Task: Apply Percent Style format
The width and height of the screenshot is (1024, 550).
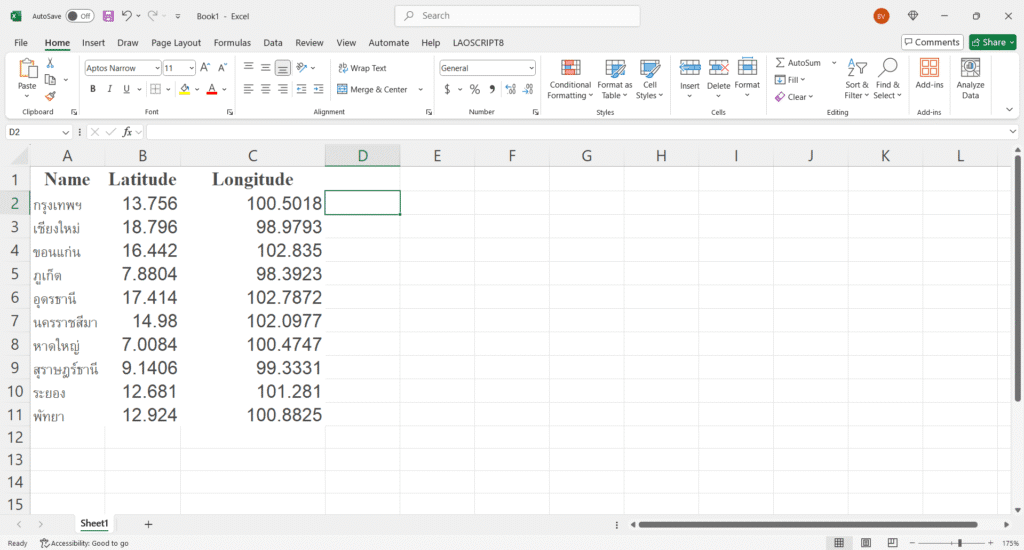Action: tap(475, 89)
